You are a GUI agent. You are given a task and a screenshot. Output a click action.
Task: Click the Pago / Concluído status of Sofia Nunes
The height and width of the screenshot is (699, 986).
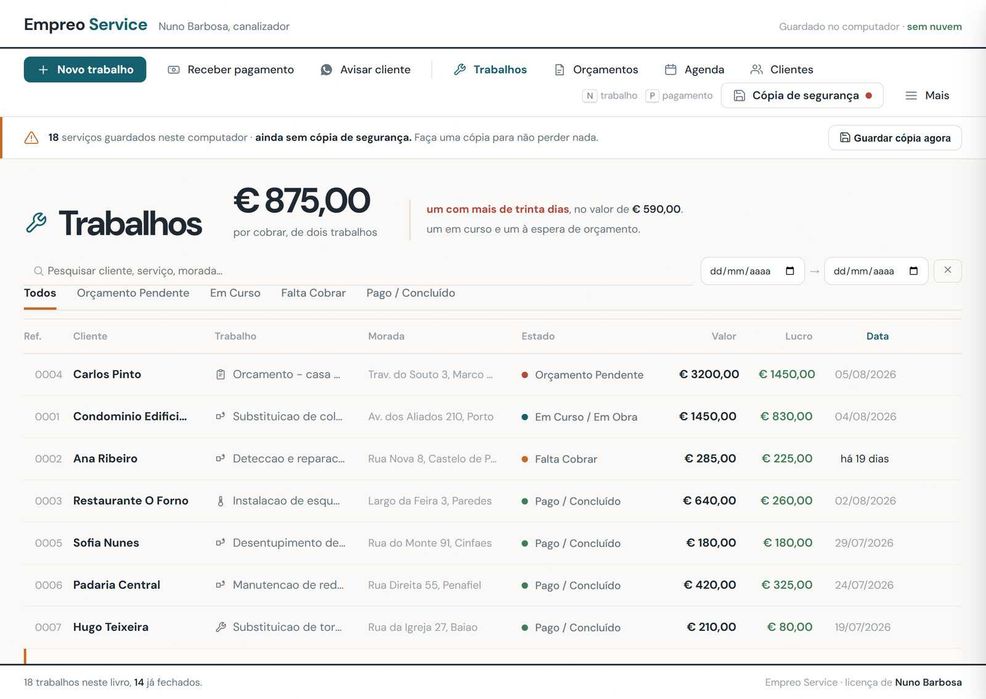pos(571,544)
